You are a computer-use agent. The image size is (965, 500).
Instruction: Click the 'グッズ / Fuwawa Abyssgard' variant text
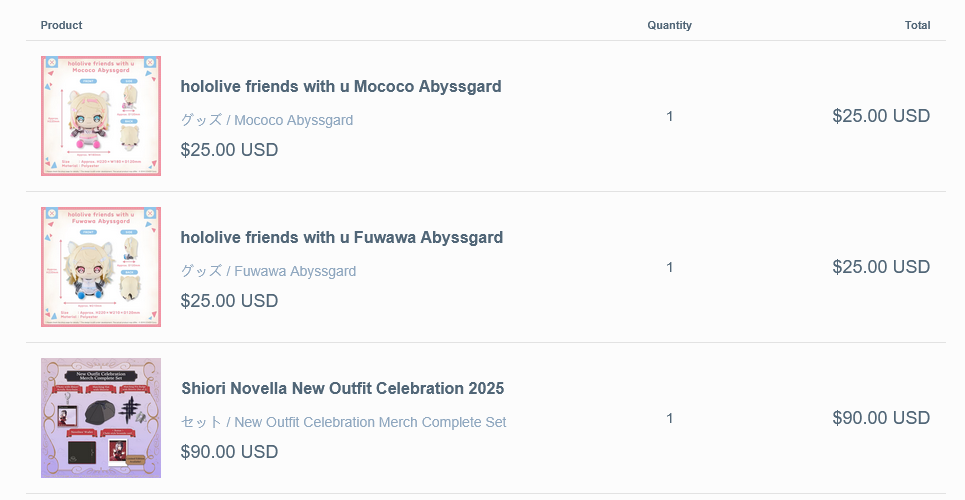268,271
